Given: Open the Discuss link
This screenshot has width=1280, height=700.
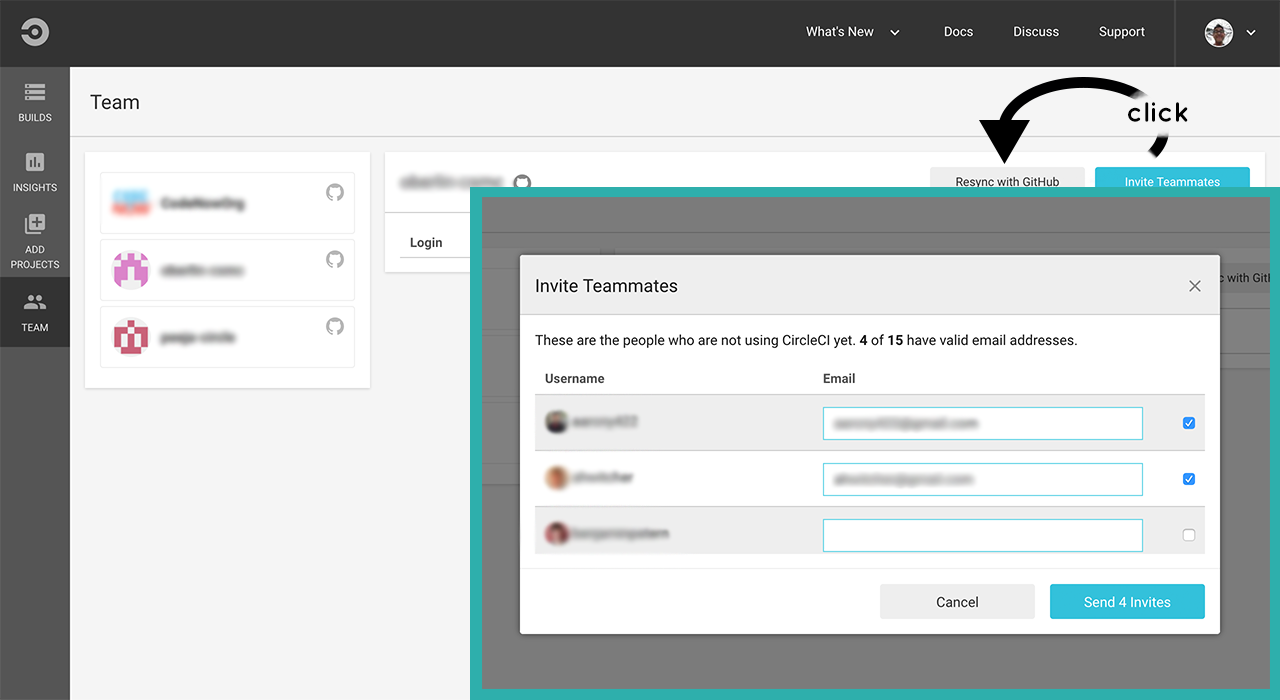Looking at the screenshot, I should 1036,32.
